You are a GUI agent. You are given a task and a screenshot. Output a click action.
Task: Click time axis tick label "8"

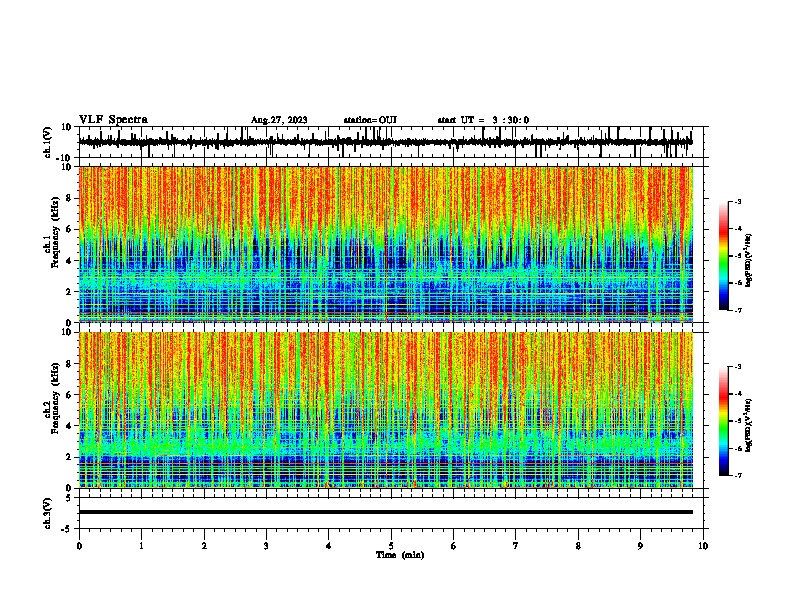[578, 546]
